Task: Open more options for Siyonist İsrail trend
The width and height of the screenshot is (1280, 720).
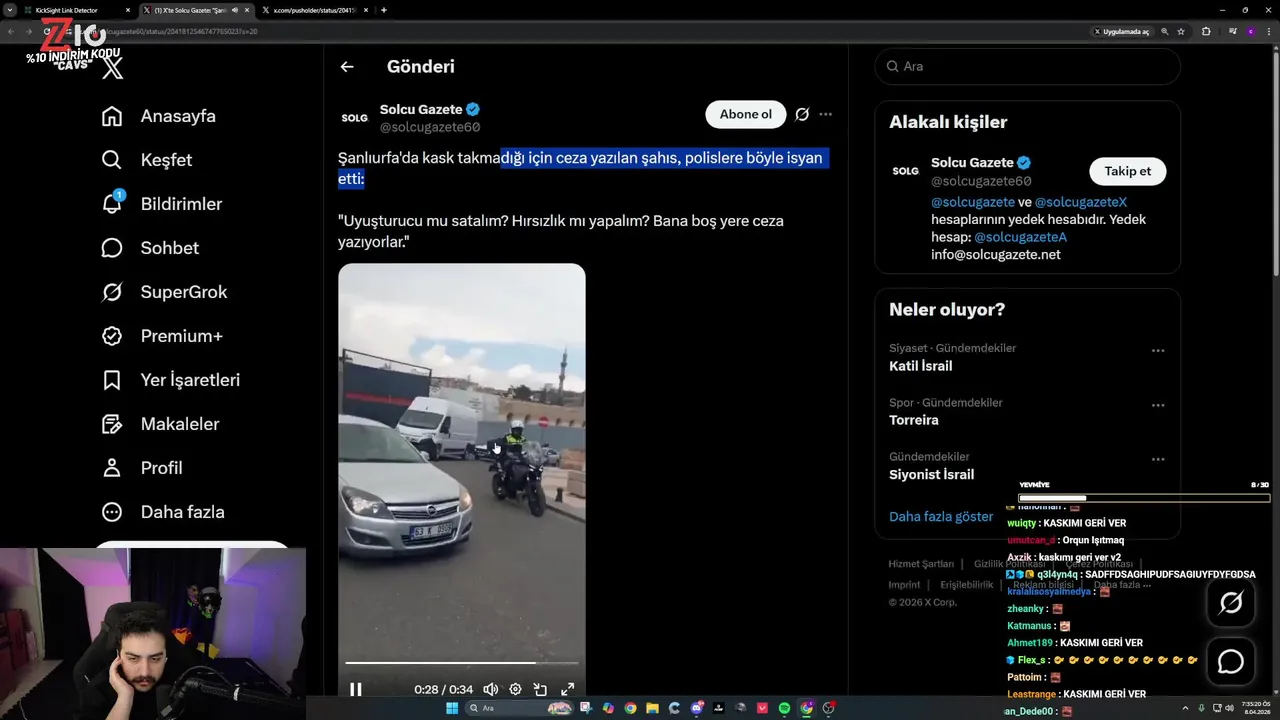Action: (1158, 459)
